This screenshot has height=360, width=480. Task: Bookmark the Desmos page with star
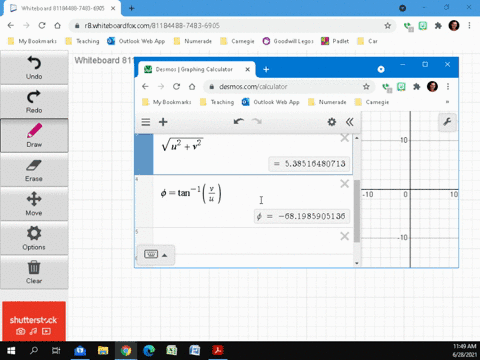pos(366,87)
